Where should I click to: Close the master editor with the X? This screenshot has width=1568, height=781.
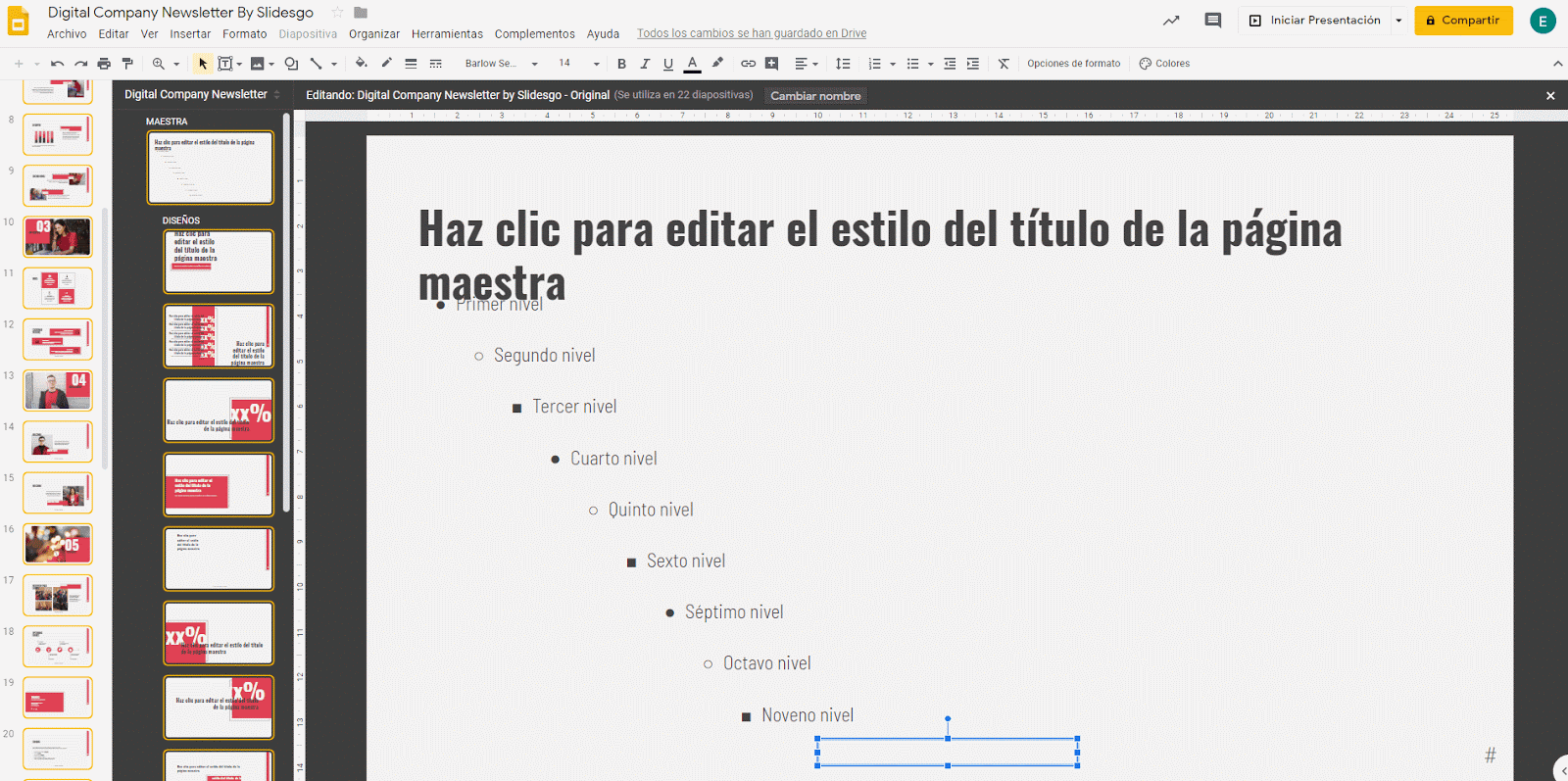tap(1550, 96)
